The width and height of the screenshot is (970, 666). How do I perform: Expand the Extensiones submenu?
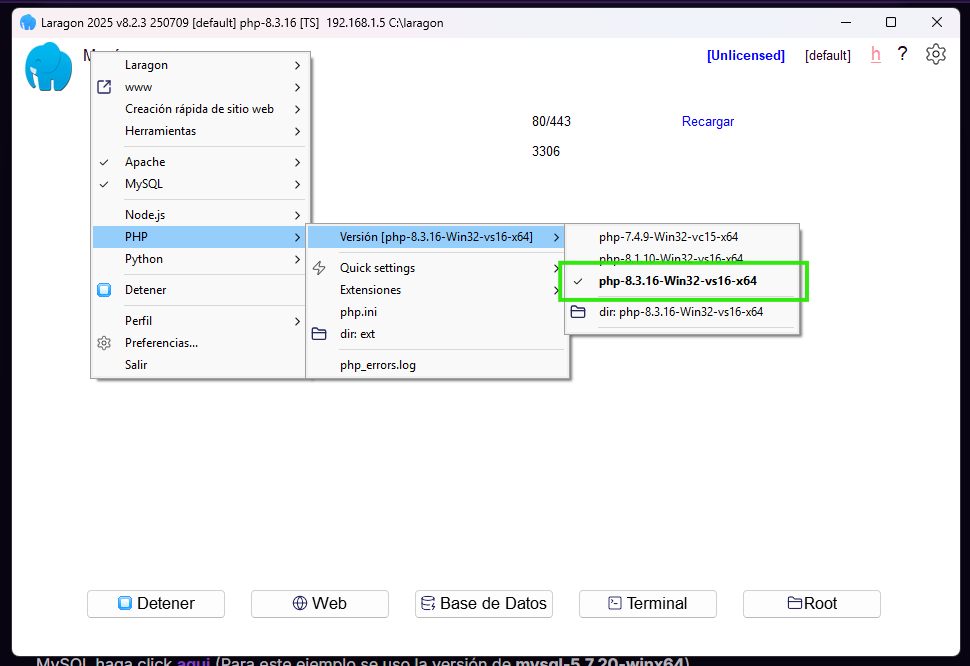370,290
